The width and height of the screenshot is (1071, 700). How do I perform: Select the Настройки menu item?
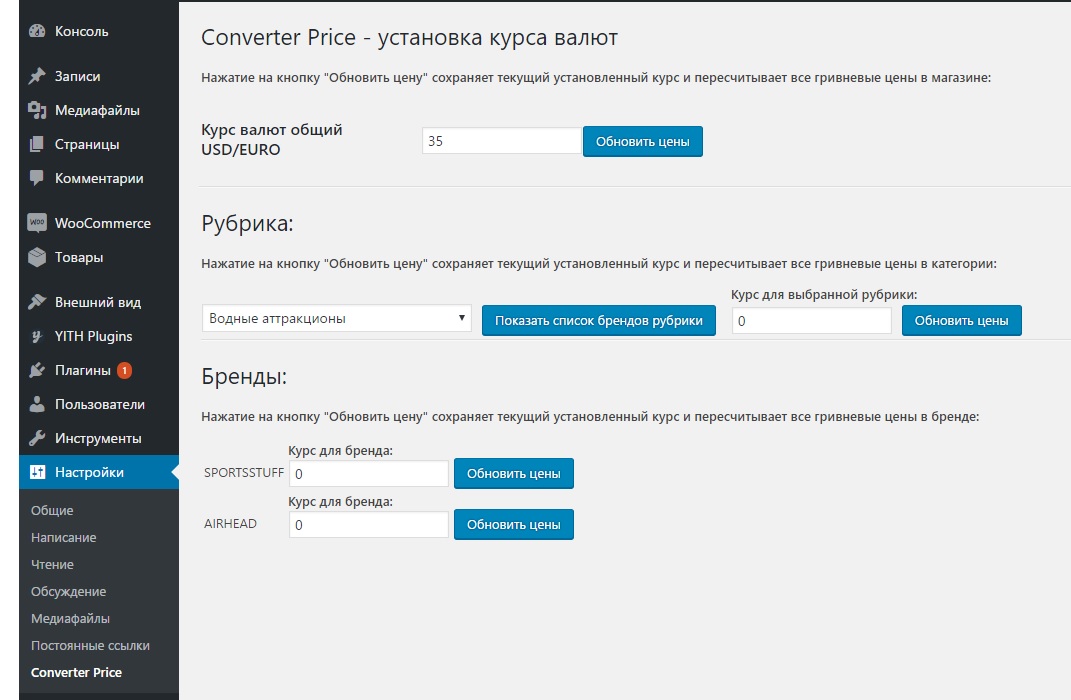click(x=99, y=473)
